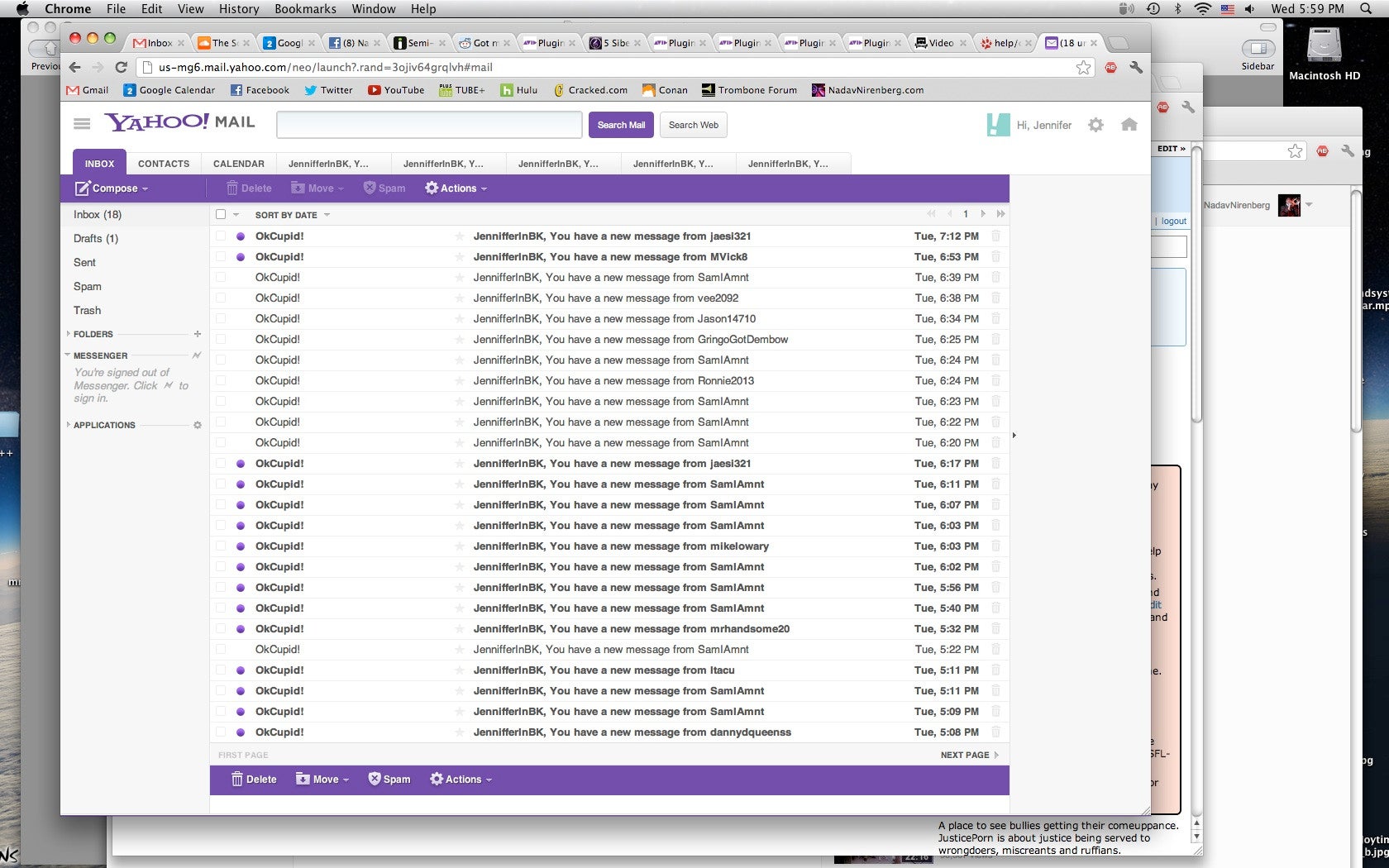Open the History menu in menu bar

point(239,9)
